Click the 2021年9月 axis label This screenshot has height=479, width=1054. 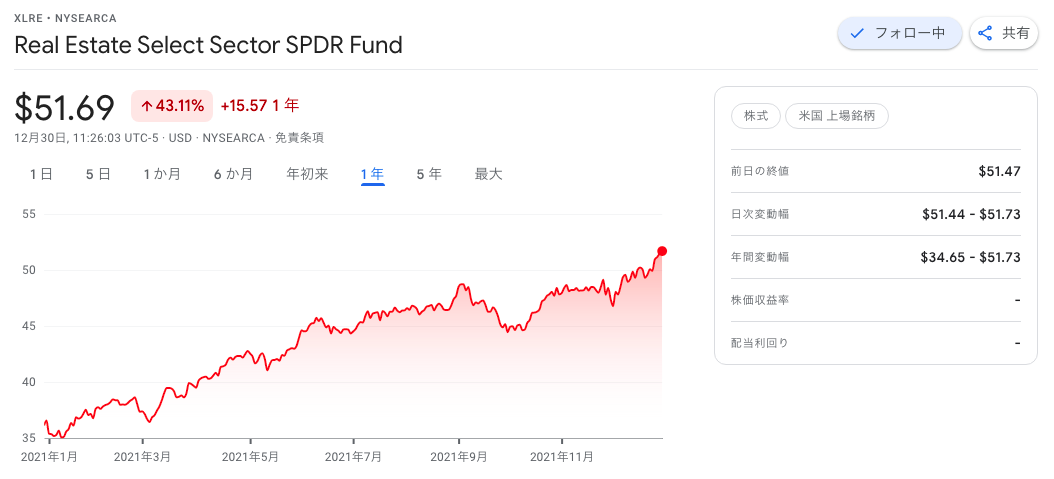[x=458, y=457]
